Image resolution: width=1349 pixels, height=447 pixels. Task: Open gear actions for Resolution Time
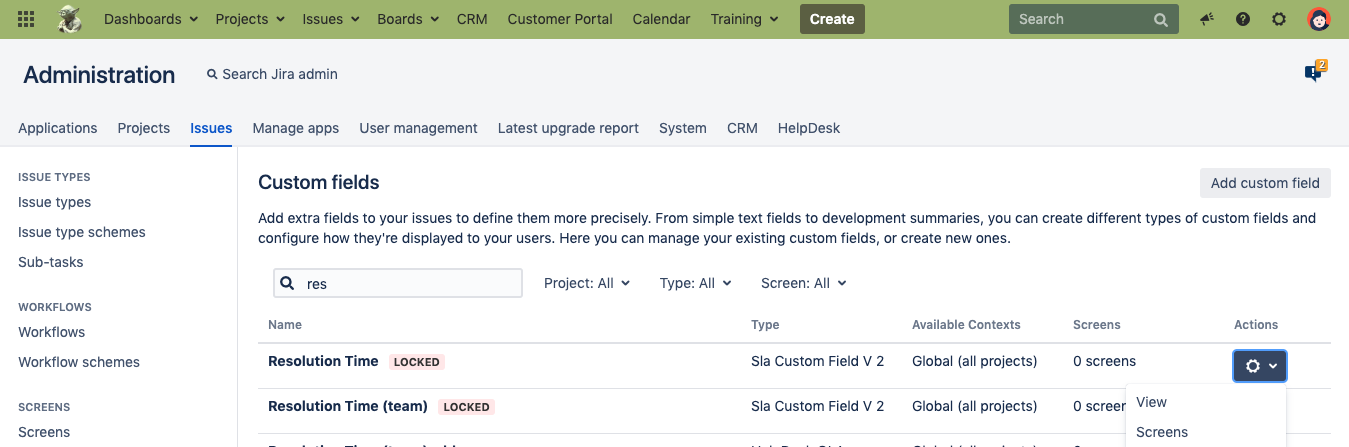pos(1260,366)
